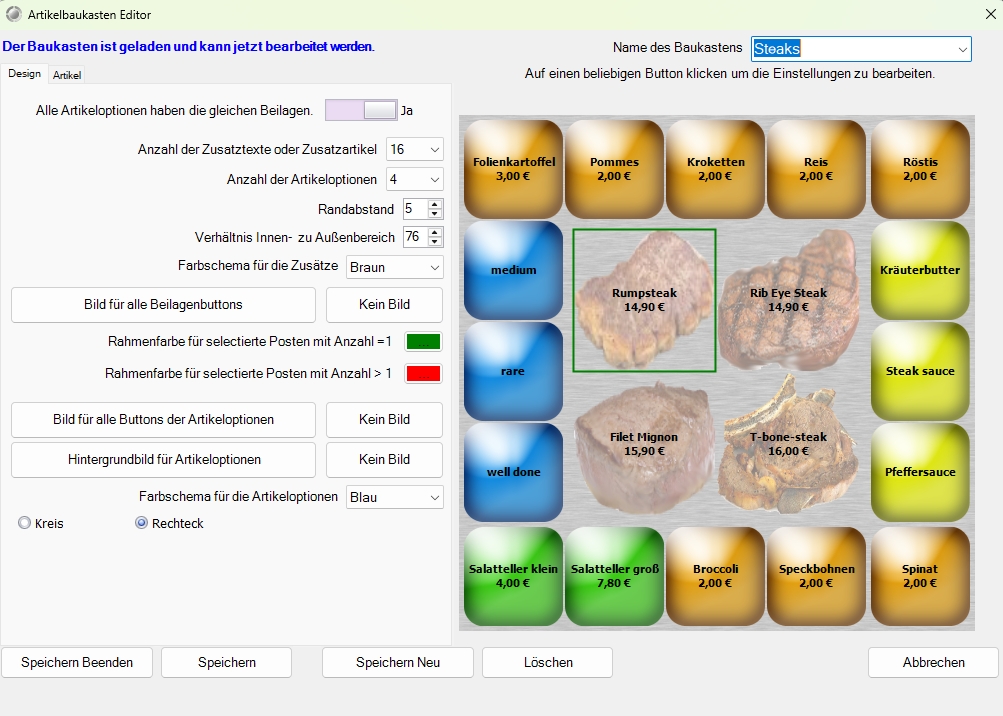This screenshot has height=716, width=1003.
Task: Pick the green frame color for Anzahl =1
Action: click(423, 342)
